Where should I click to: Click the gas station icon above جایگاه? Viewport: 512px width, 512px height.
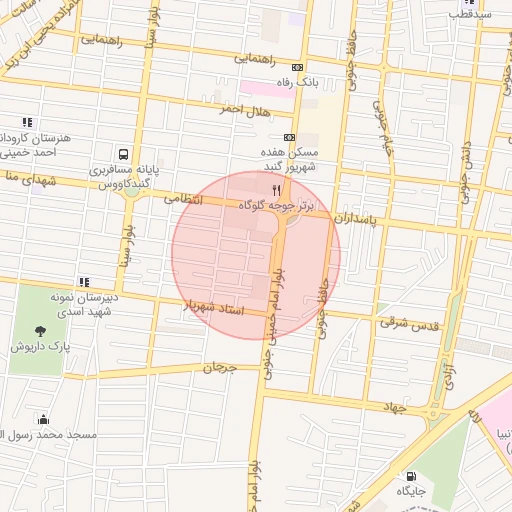pos(411,476)
